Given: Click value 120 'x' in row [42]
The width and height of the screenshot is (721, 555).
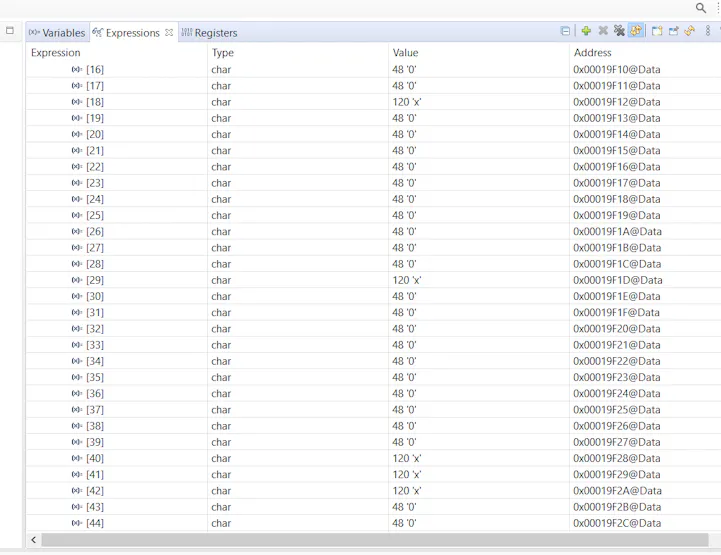Looking at the screenshot, I should coord(406,491).
